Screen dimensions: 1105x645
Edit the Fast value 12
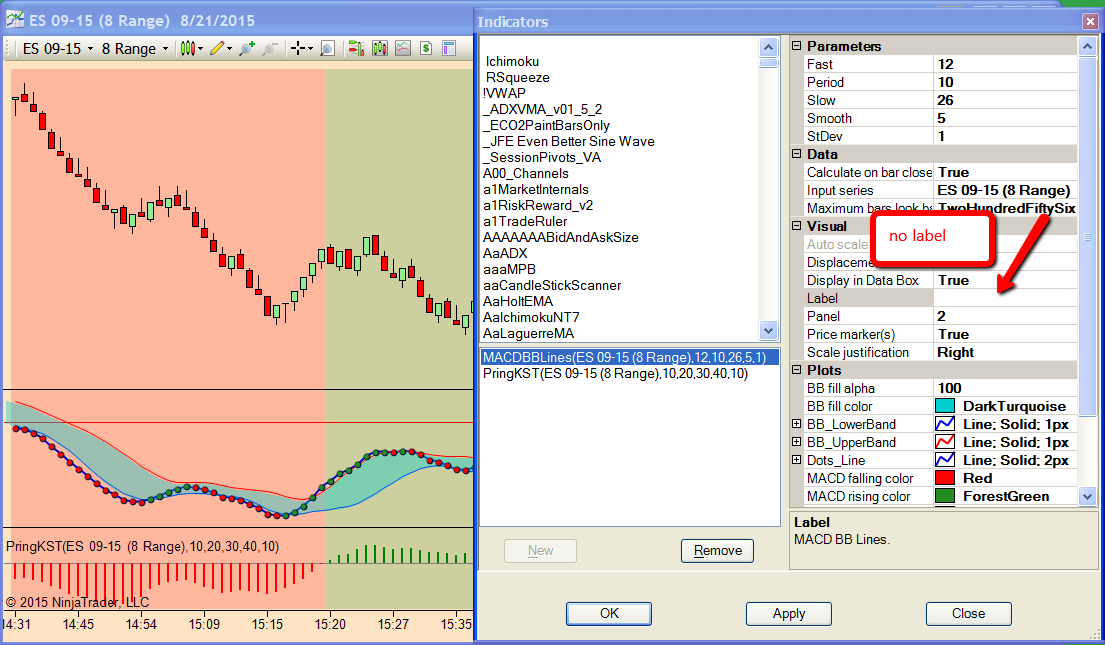point(1005,64)
